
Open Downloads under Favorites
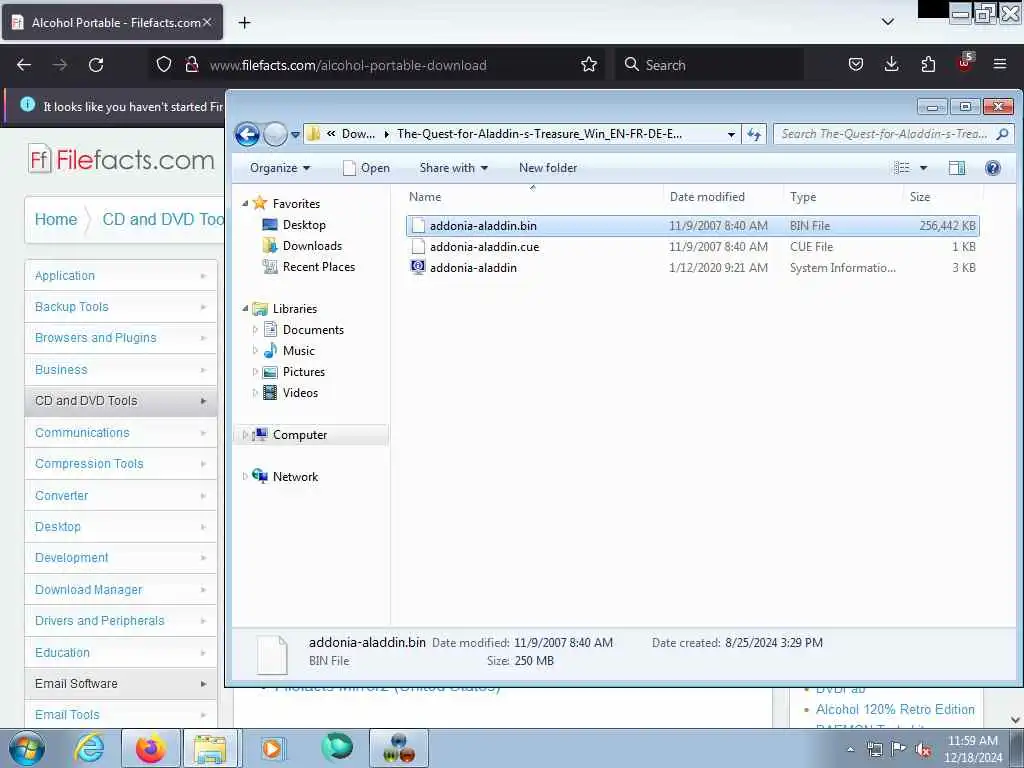tap(312, 246)
